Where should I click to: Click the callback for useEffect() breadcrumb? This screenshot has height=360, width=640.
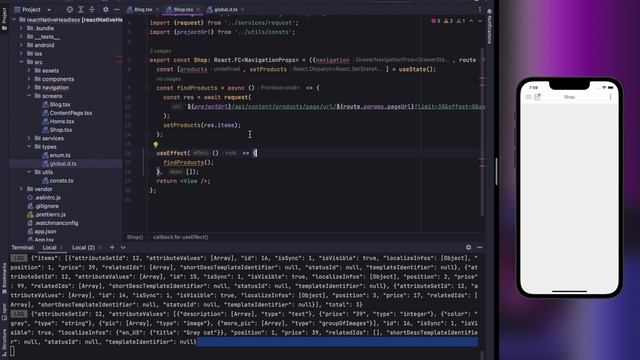pyautogui.click(x=180, y=237)
